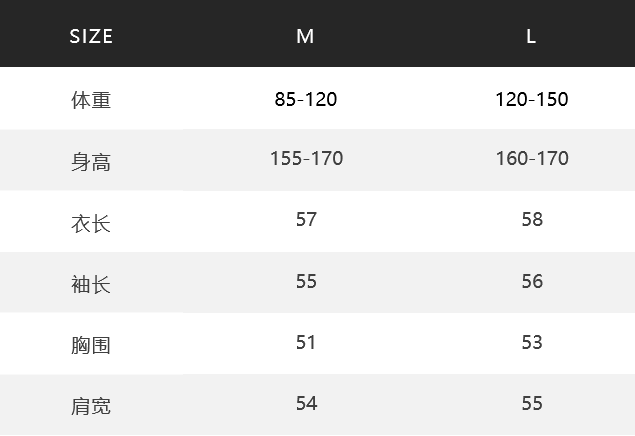Image resolution: width=635 pixels, height=436 pixels.
Task: Select the L shoulder width 55 cell
Action: tap(532, 404)
